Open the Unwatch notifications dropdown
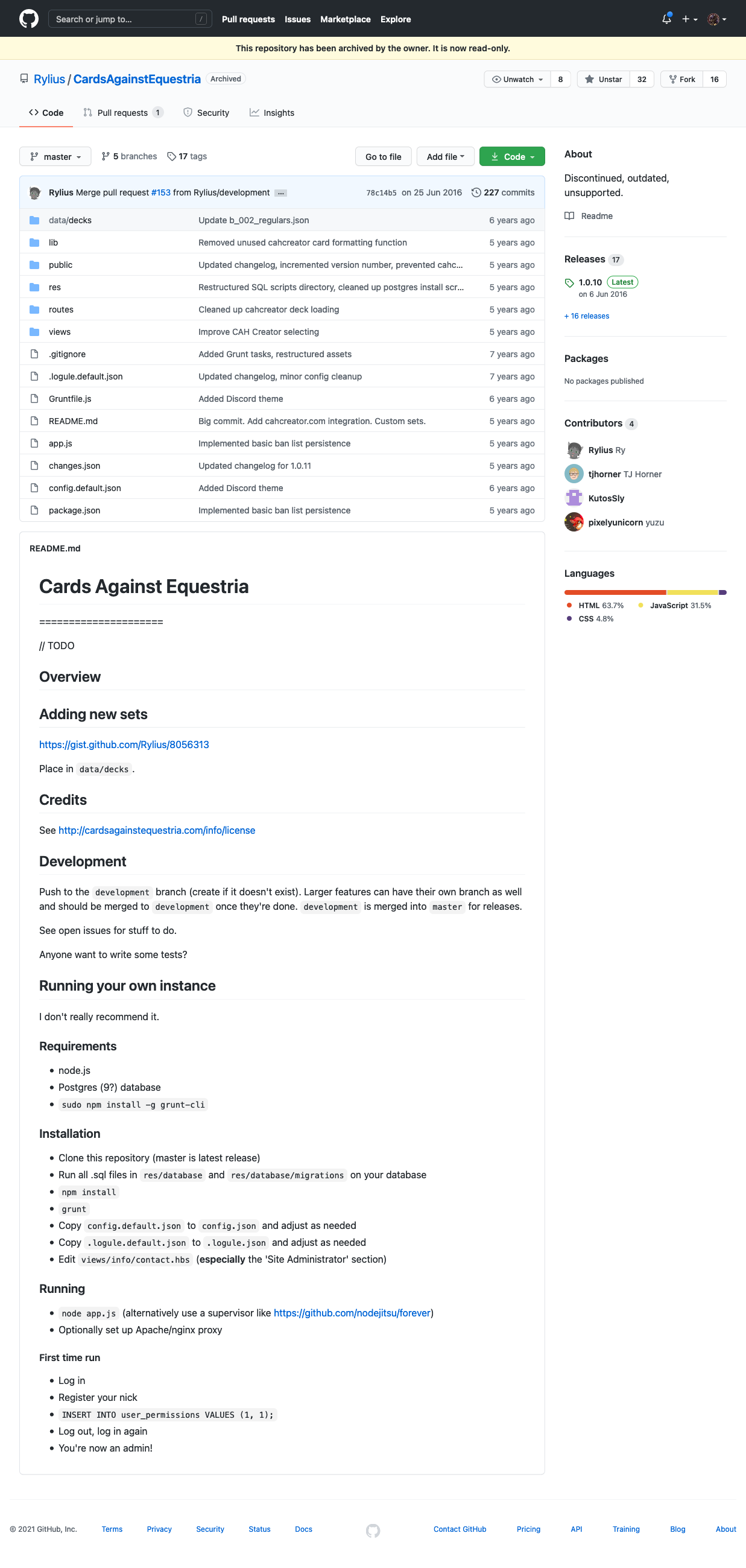The height and width of the screenshot is (1568, 746). tap(517, 79)
